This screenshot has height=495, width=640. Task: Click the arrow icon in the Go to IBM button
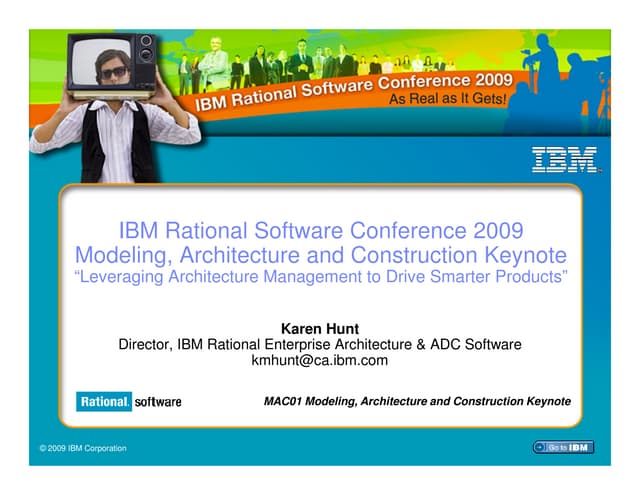click(x=541, y=447)
